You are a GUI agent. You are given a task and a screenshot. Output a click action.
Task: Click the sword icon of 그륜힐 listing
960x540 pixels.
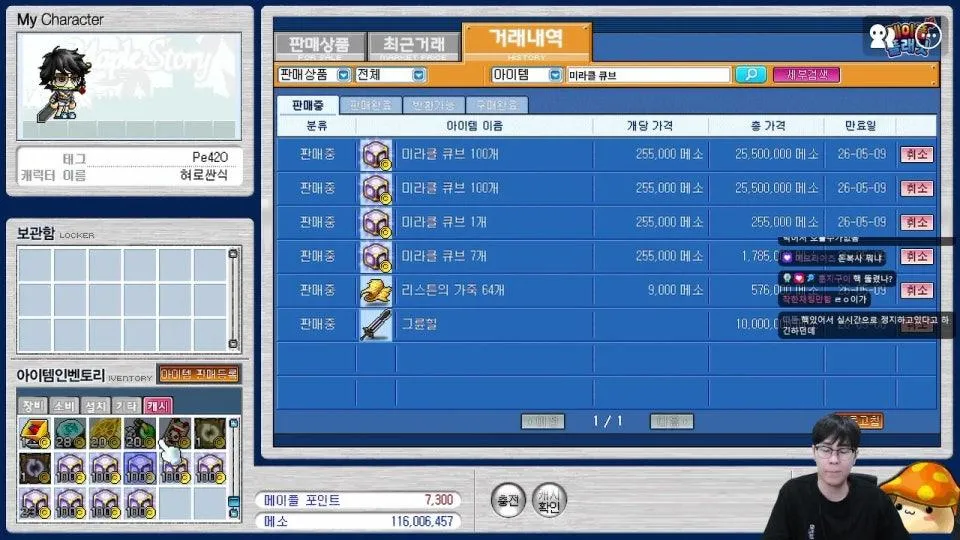pyautogui.click(x=376, y=324)
